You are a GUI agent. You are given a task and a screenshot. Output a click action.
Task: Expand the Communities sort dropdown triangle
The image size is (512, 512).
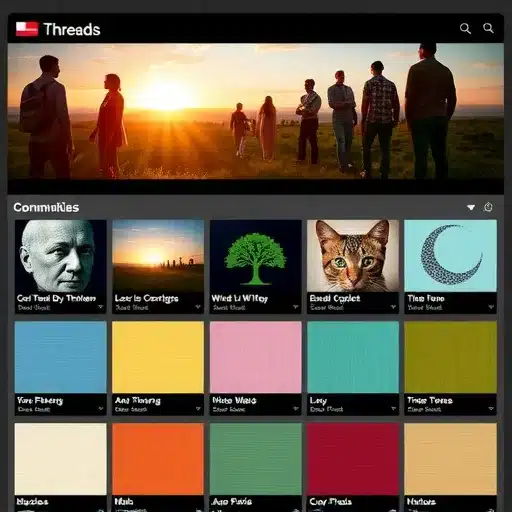[x=471, y=208]
